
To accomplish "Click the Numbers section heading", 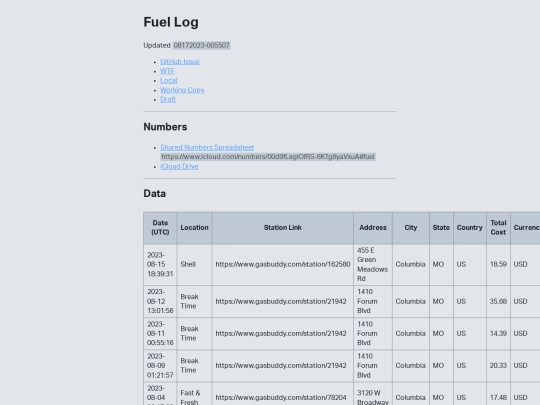I will click(165, 127).
